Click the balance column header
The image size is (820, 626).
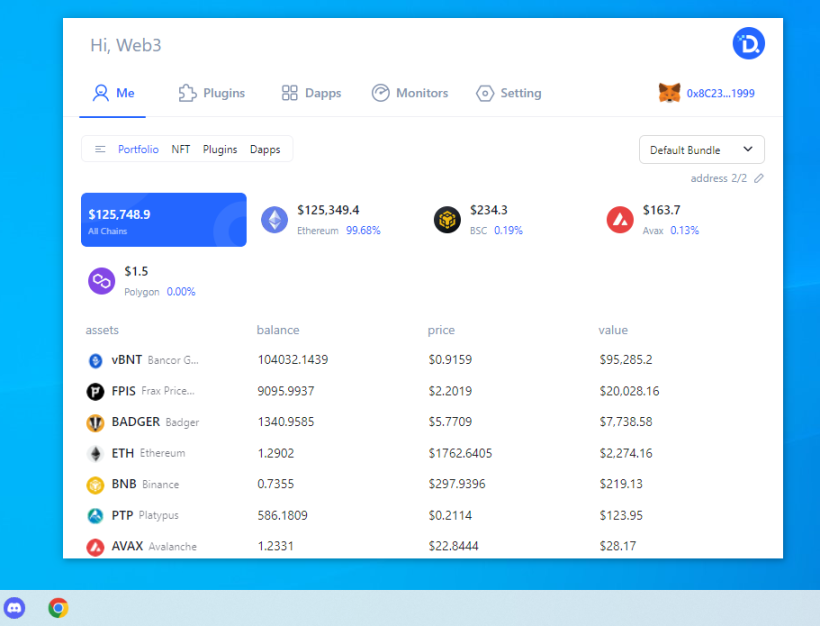click(278, 330)
